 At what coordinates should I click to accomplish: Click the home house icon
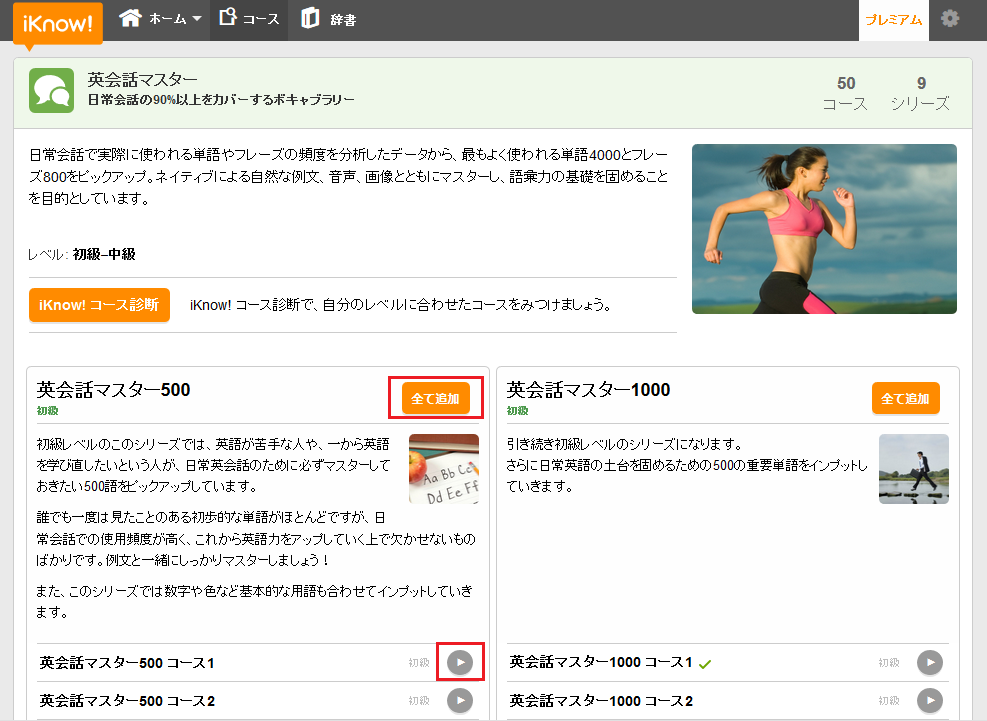pos(130,18)
